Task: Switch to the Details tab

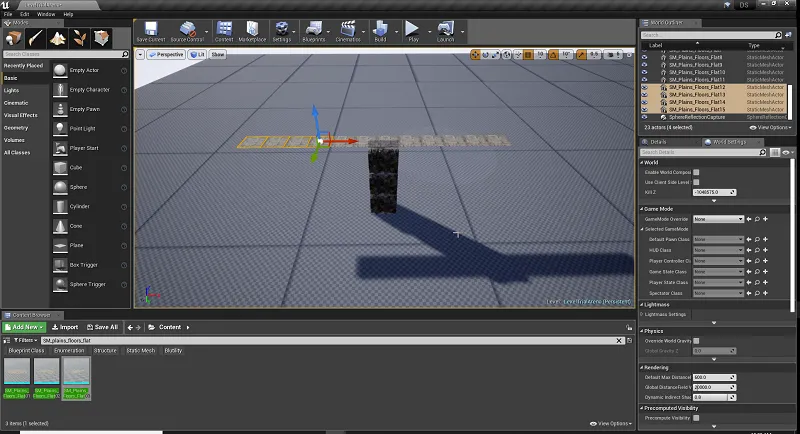Action: [658, 142]
